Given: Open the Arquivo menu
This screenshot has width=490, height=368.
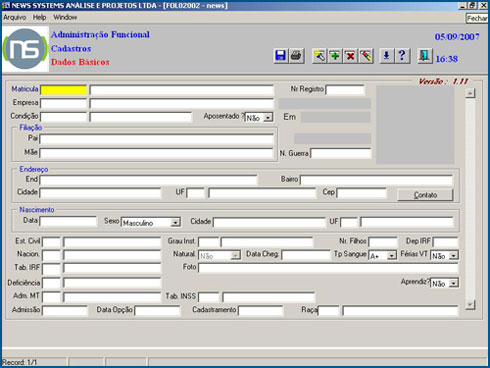Looking at the screenshot, I should (15, 17).
